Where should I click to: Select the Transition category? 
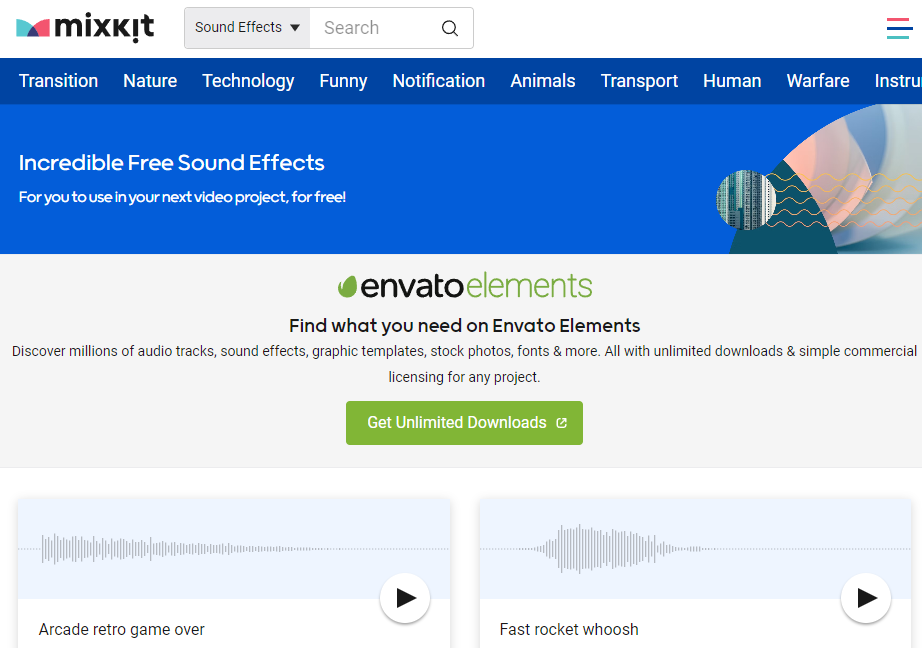(x=58, y=81)
